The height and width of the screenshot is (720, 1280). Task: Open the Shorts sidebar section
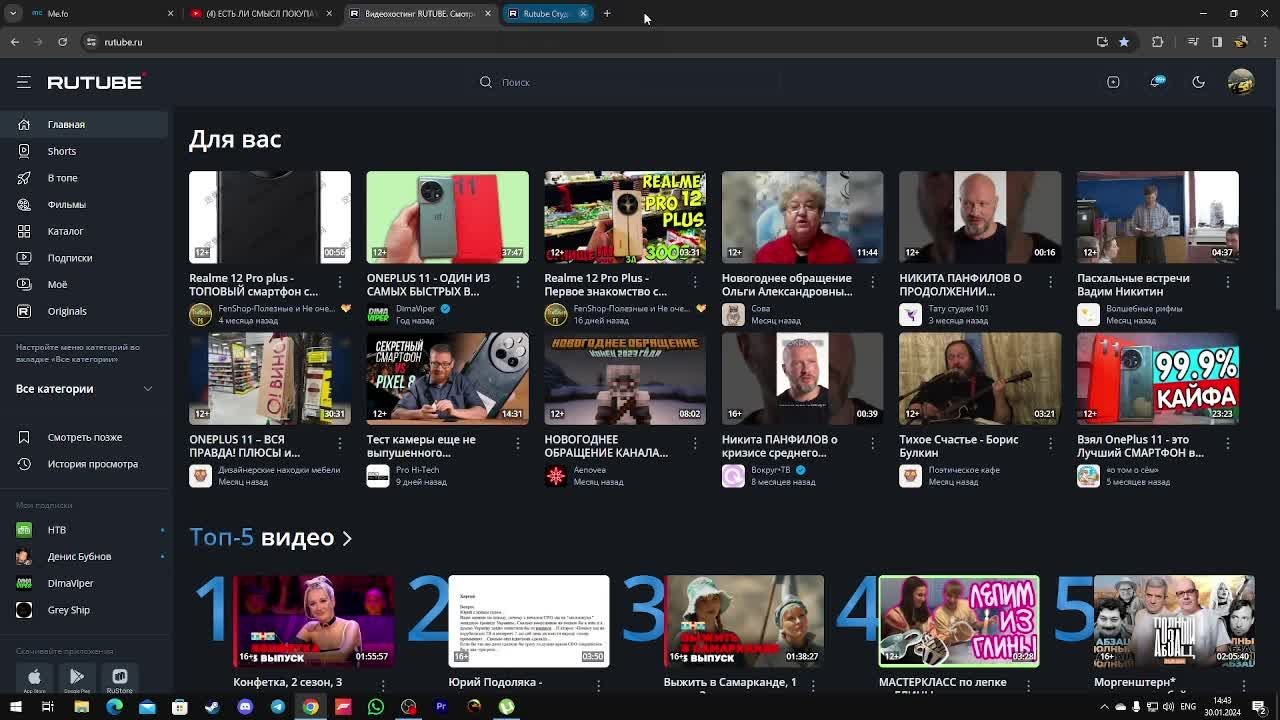84,151
